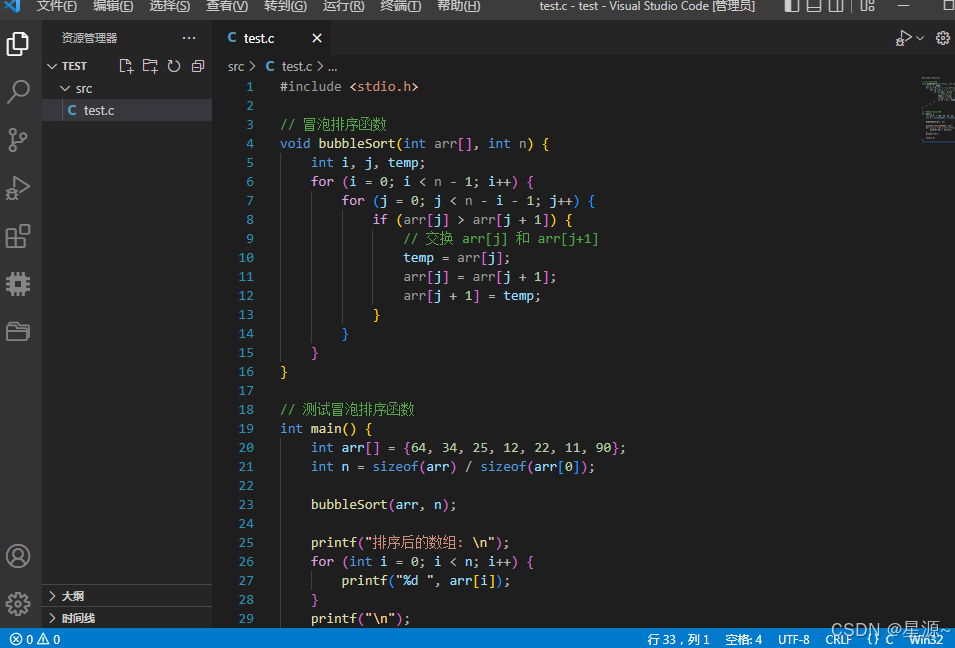The height and width of the screenshot is (648, 955).
Task: Click the printf("%d ") statement line 27
Action: (x=426, y=580)
